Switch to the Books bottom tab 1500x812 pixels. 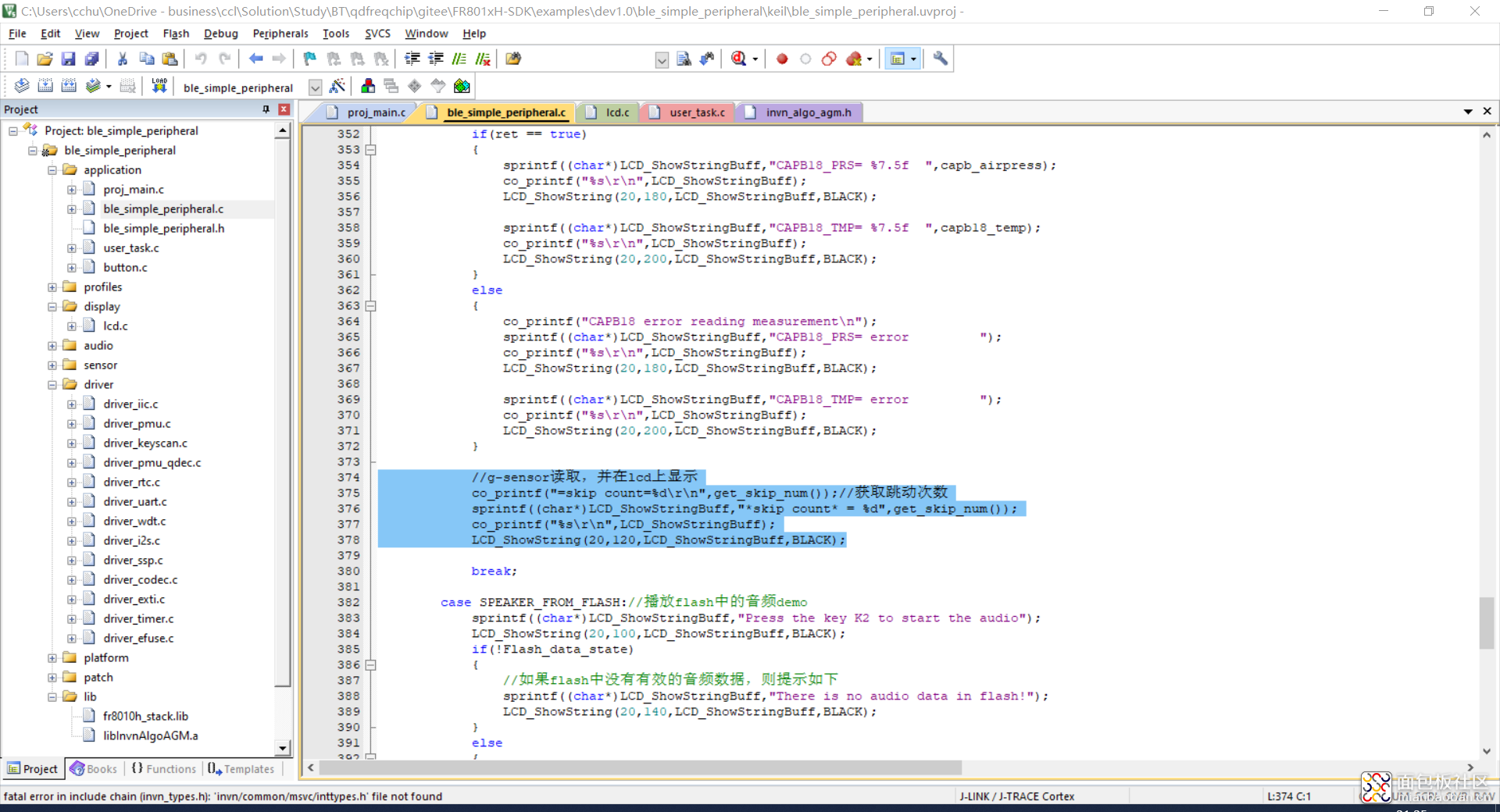pos(94,769)
